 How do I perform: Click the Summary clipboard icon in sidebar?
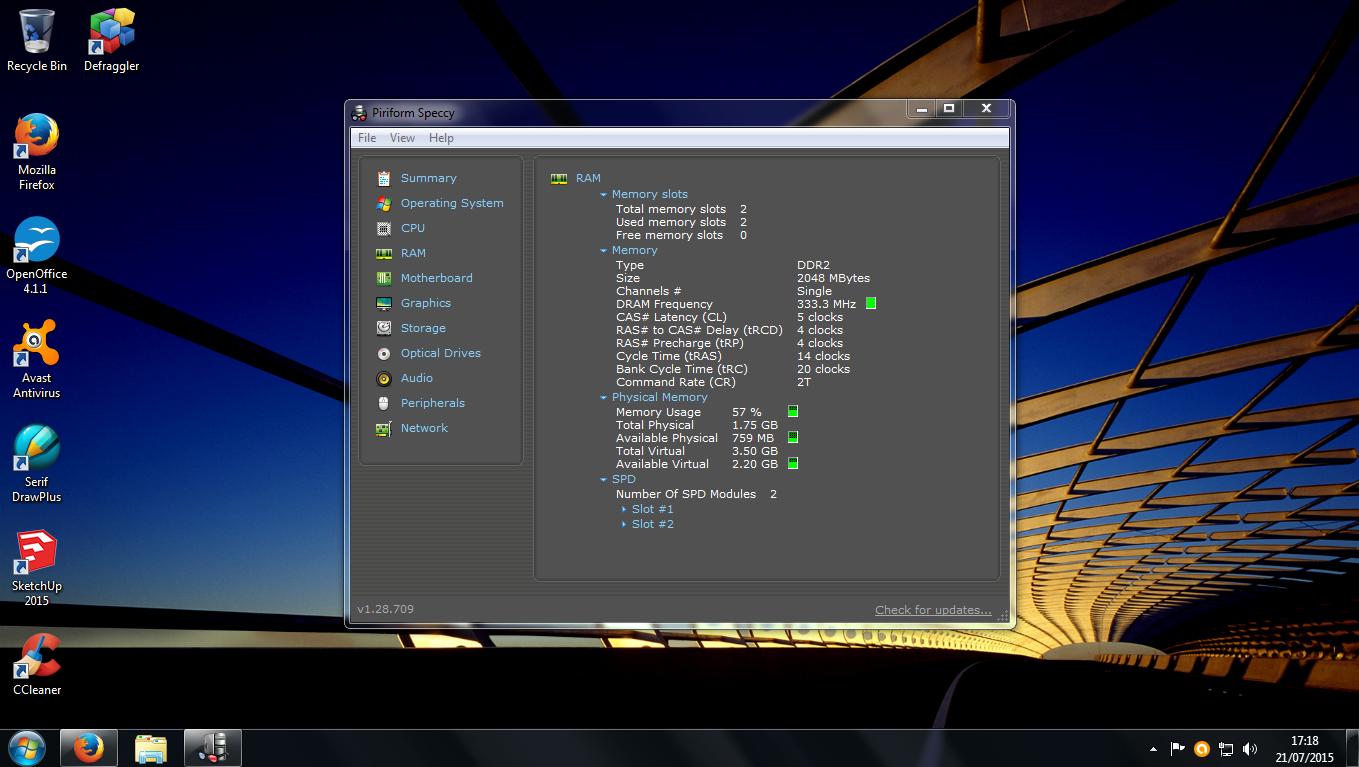coord(384,178)
